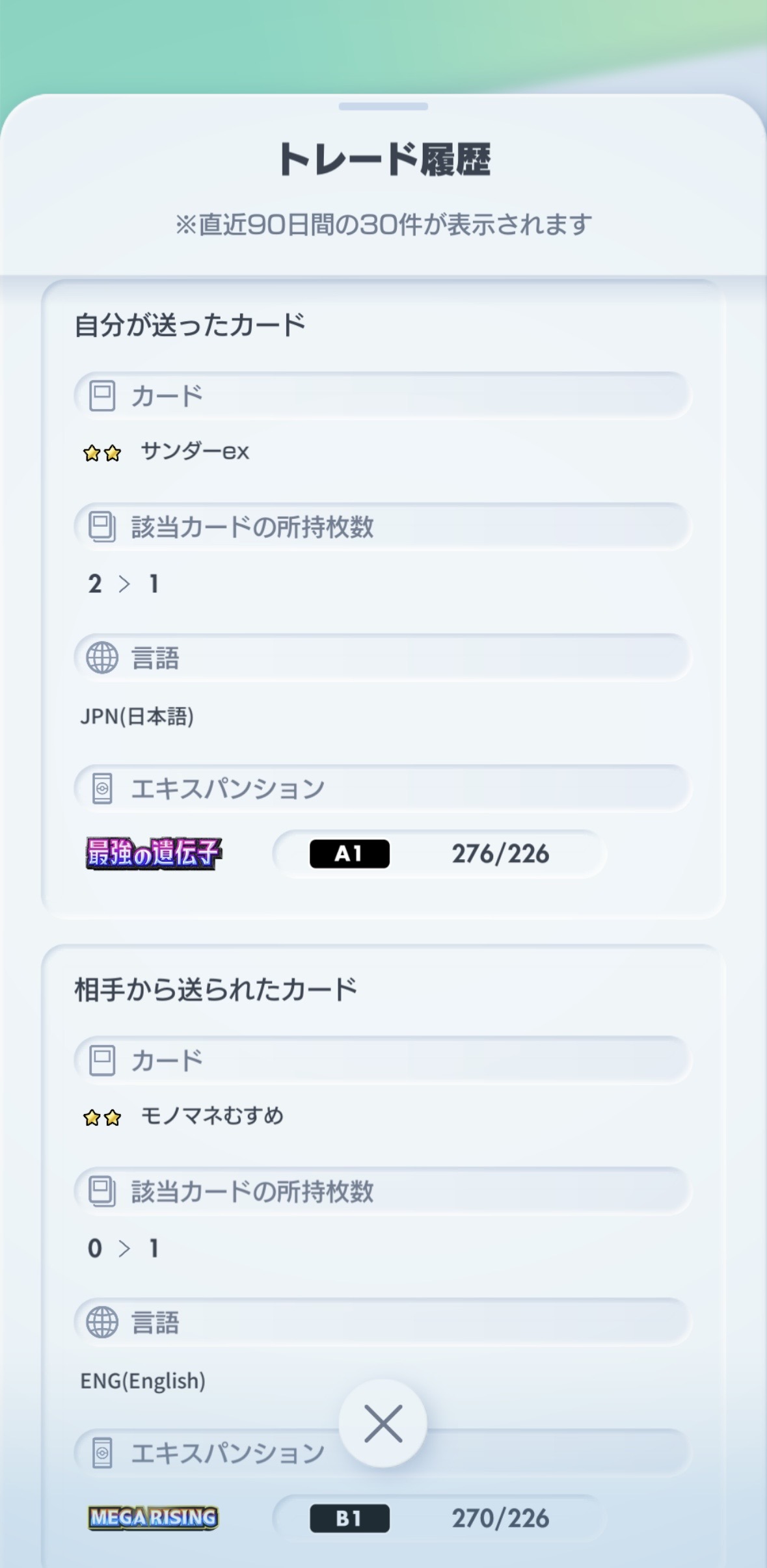Click the owned-count icon for received card

click(x=102, y=1191)
